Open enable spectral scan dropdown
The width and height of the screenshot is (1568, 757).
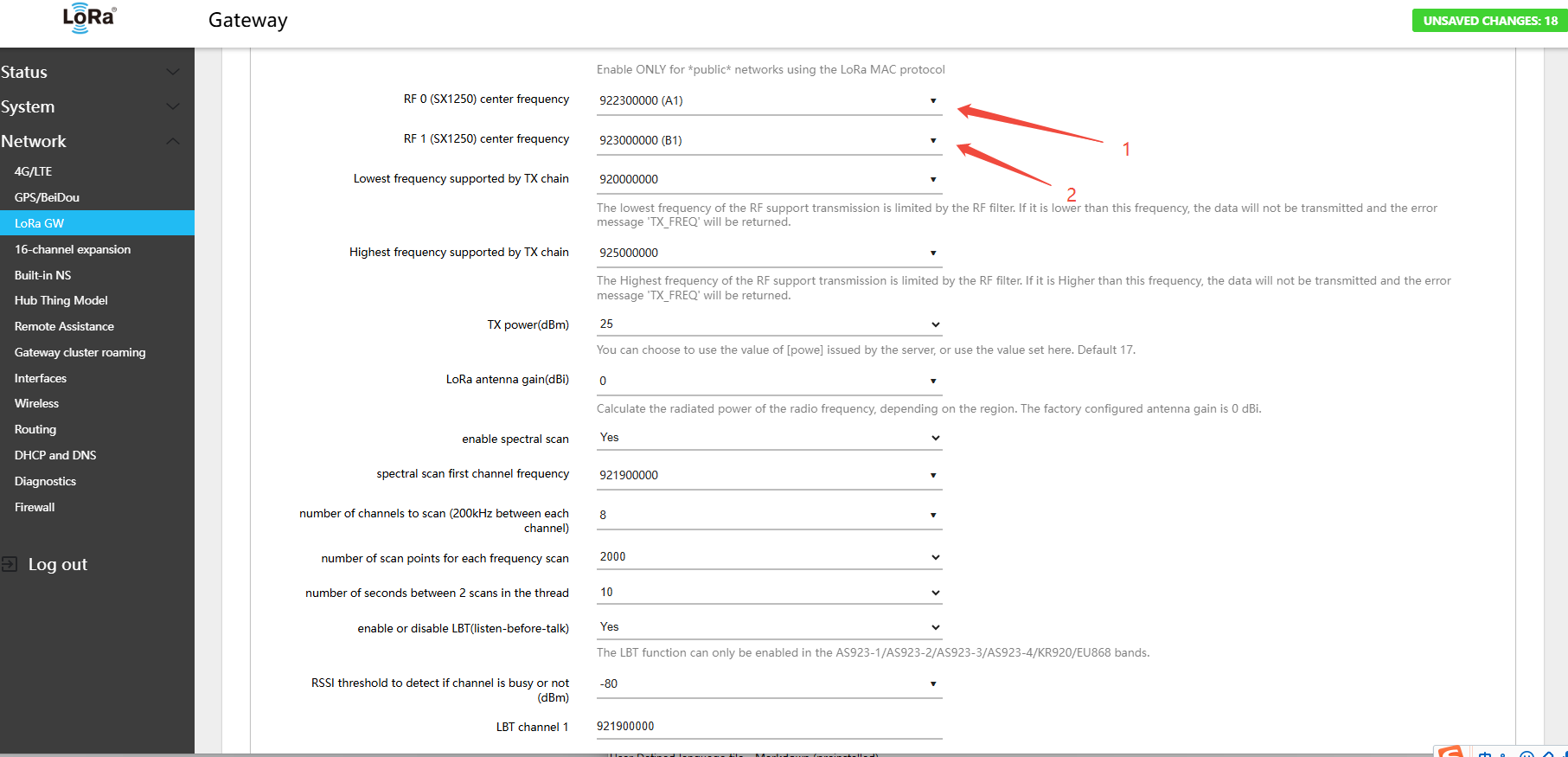768,438
